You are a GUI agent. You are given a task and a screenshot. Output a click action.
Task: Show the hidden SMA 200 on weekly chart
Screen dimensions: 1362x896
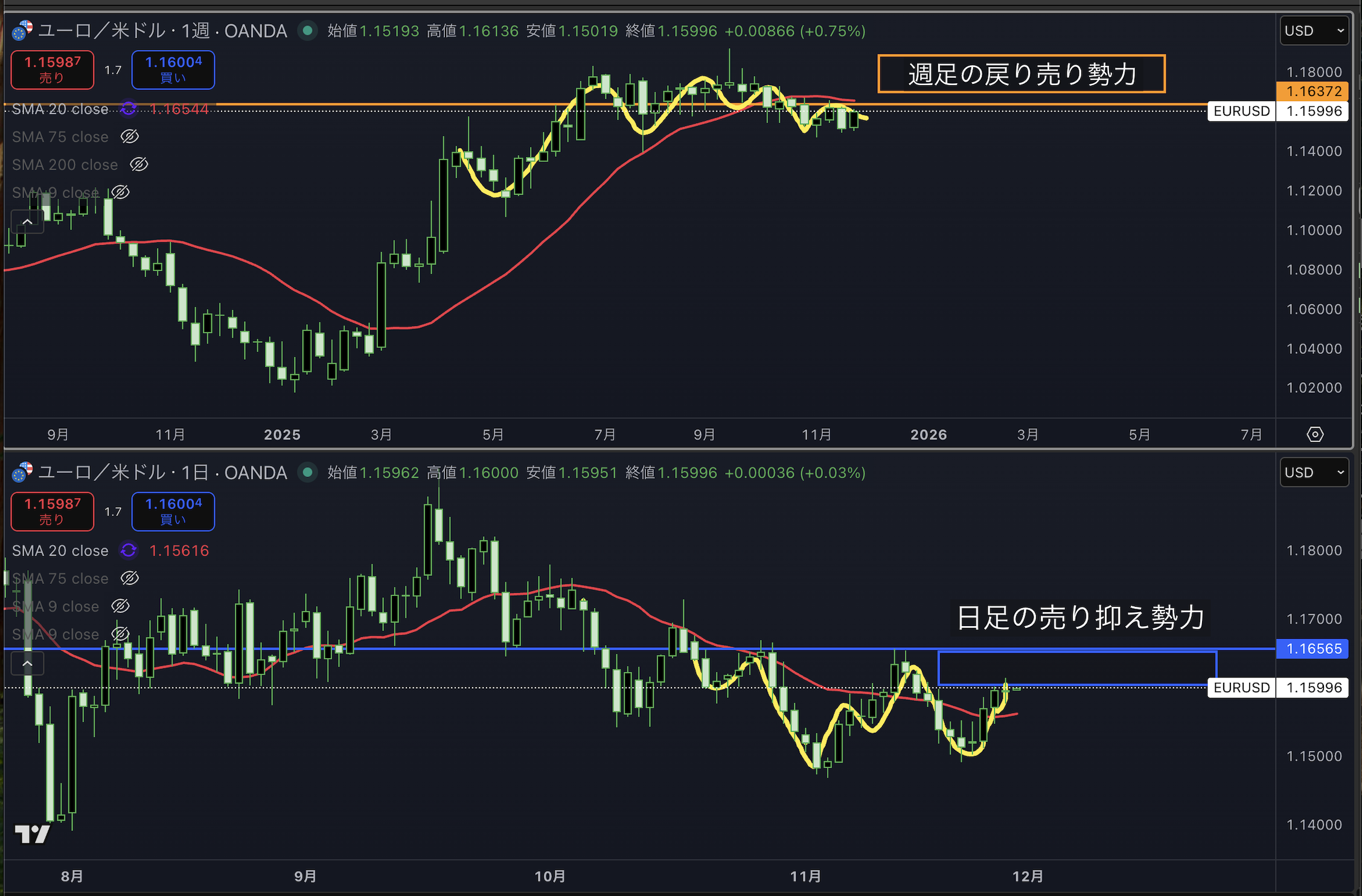coord(139,165)
